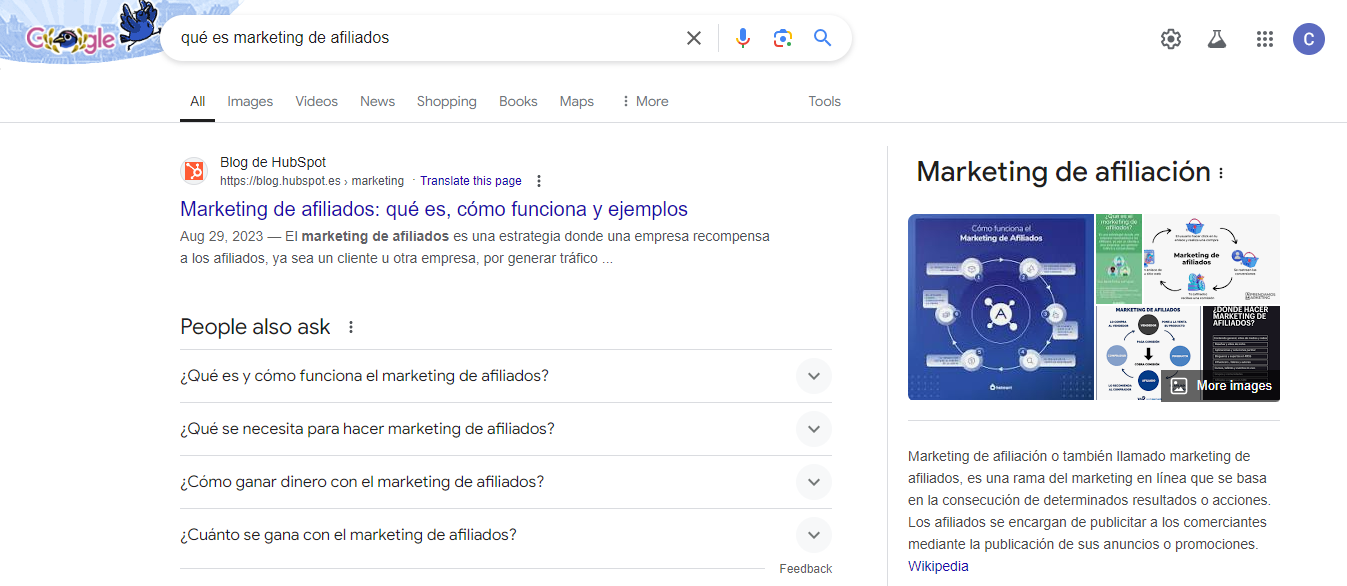The image size is (1347, 586).
Task: Start a voice search with the microphone icon
Action: pos(742,37)
